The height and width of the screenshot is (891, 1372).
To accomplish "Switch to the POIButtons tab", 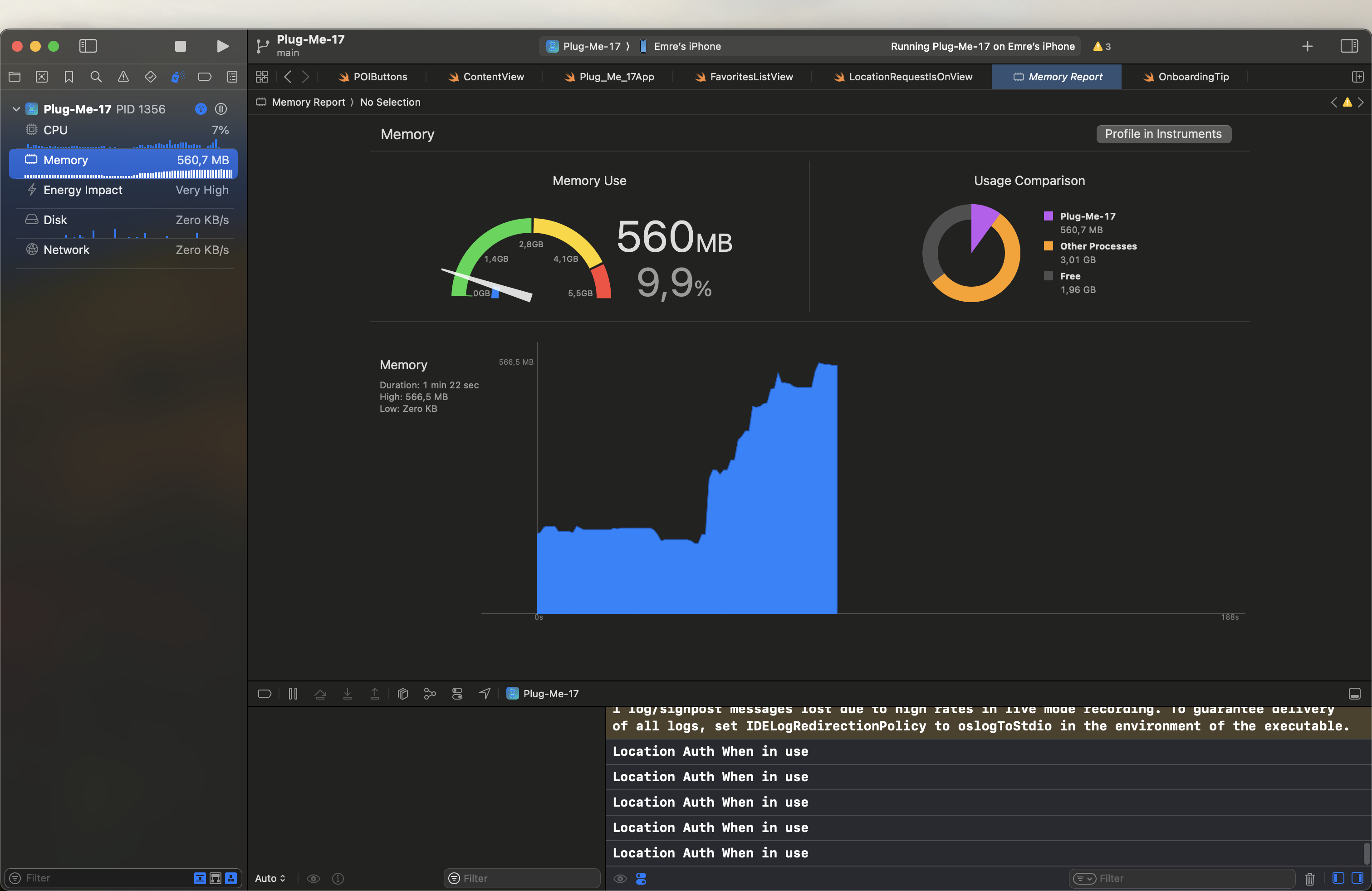I will point(372,77).
